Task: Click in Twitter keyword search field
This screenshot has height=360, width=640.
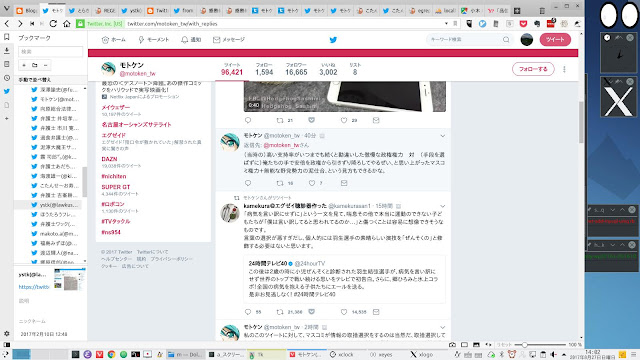Action: click(x=465, y=40)
